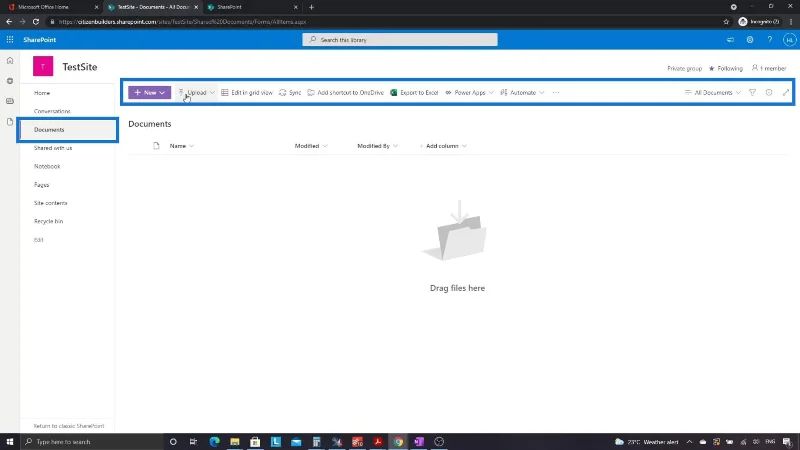Image resolution: width=800 pixels, height=450 pixels.
Task: Click the SharePoint brand link in header
Action: click(x=39, y=40)
